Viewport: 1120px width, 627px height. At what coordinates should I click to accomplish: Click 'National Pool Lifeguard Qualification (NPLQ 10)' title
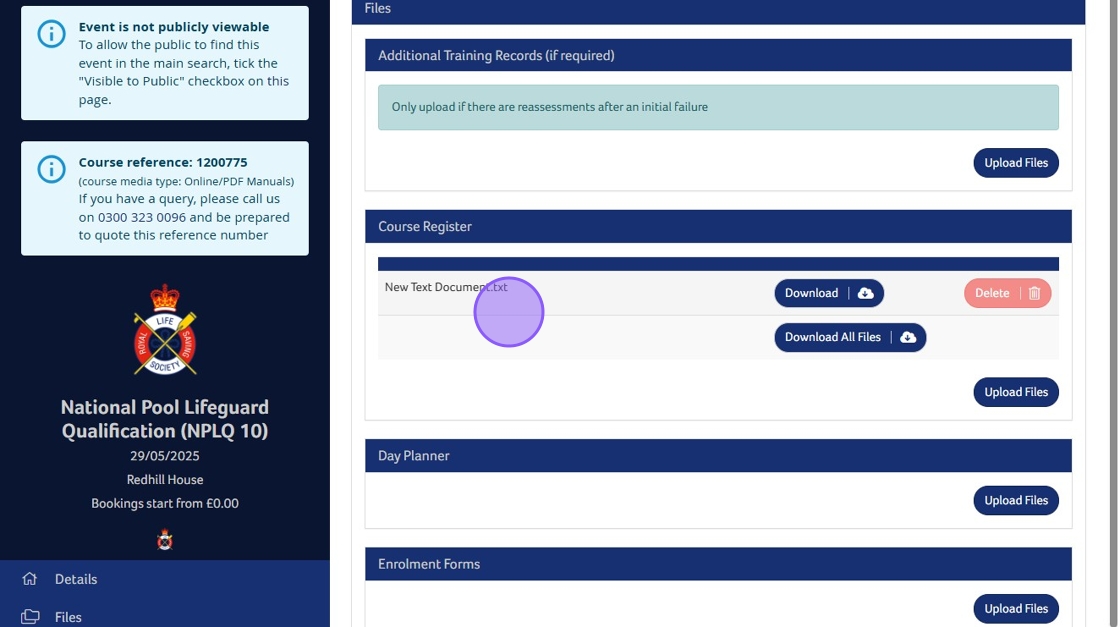tap(165, 418)
